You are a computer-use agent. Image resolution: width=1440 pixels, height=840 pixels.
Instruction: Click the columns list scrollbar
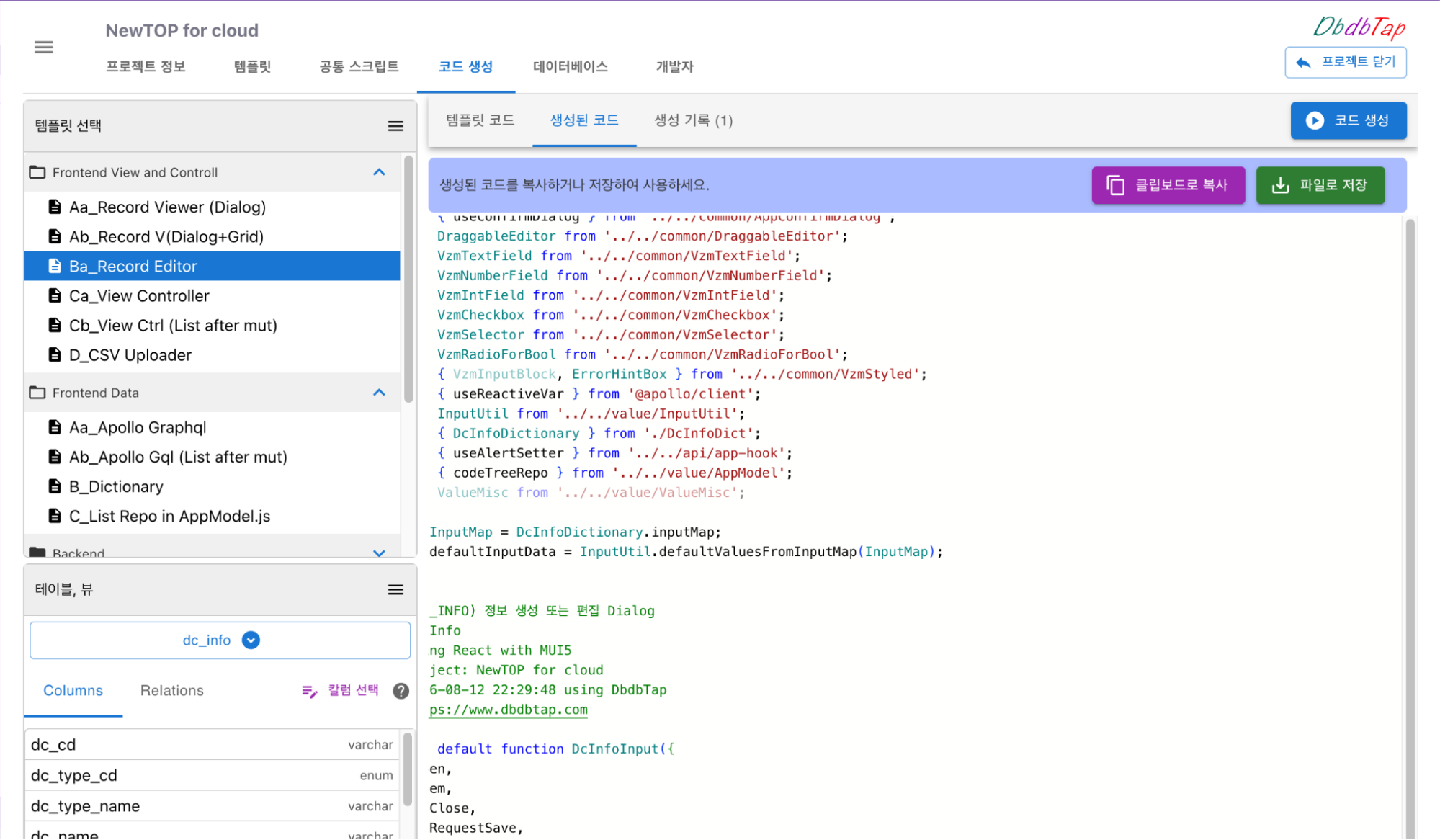pos(408,769)
